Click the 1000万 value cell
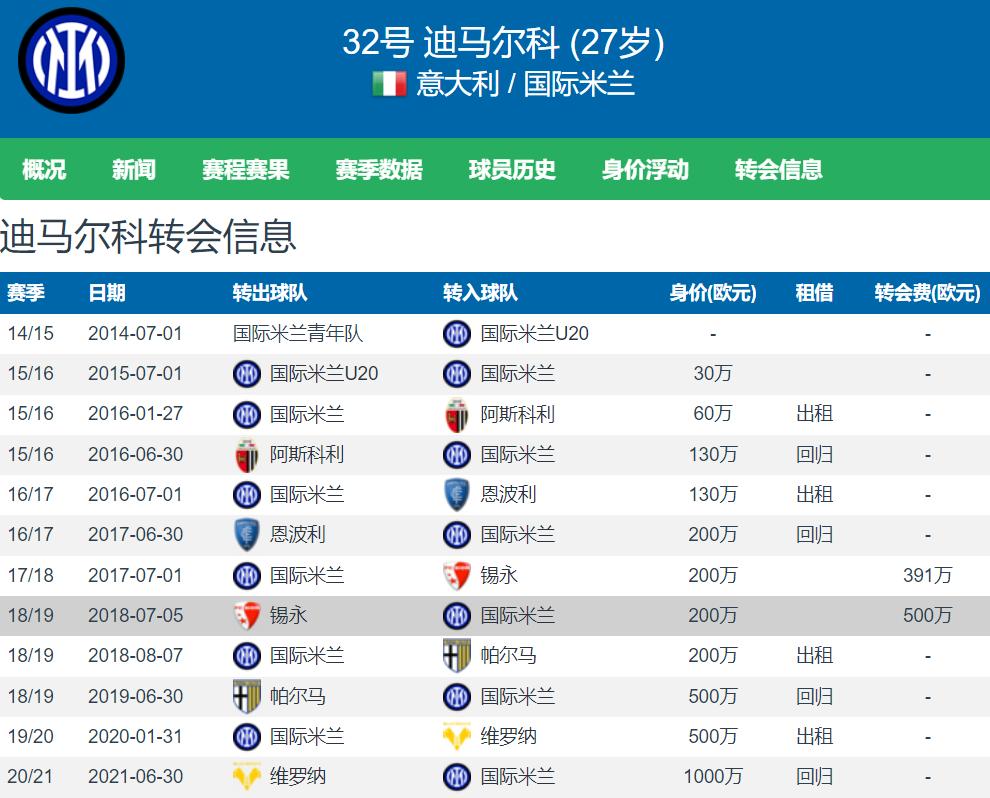The height and width of the screenshot is (798, 990). [713, 777]
